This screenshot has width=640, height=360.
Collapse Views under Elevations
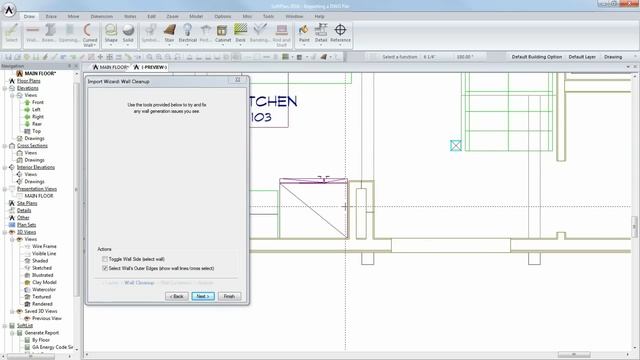(x=12, y=95)
